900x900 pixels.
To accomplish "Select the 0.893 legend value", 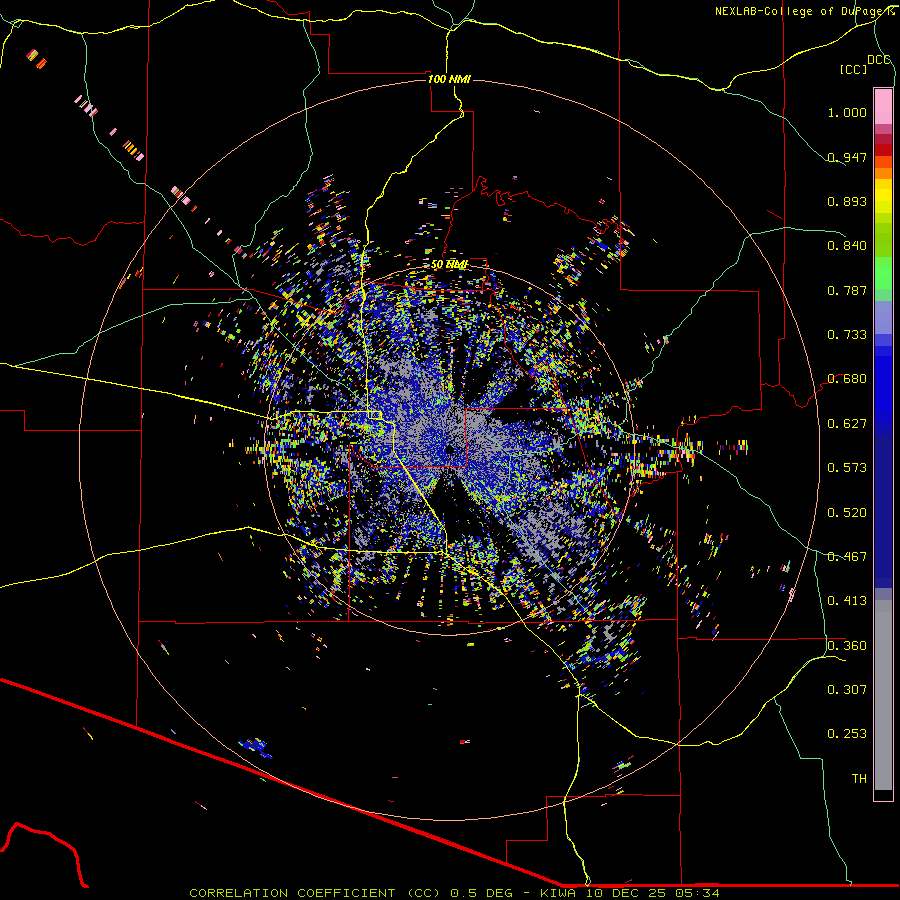I will pos(847,201).
